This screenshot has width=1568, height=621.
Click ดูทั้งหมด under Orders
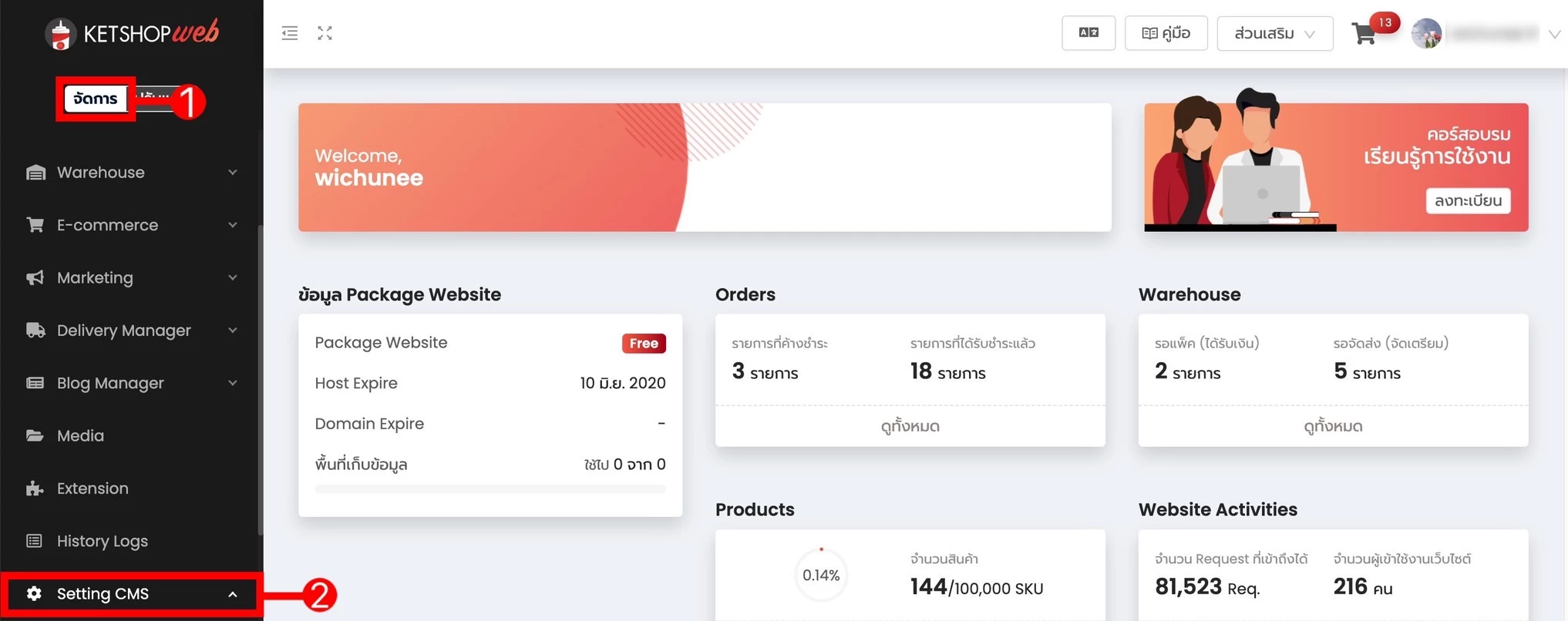(910, 426)
